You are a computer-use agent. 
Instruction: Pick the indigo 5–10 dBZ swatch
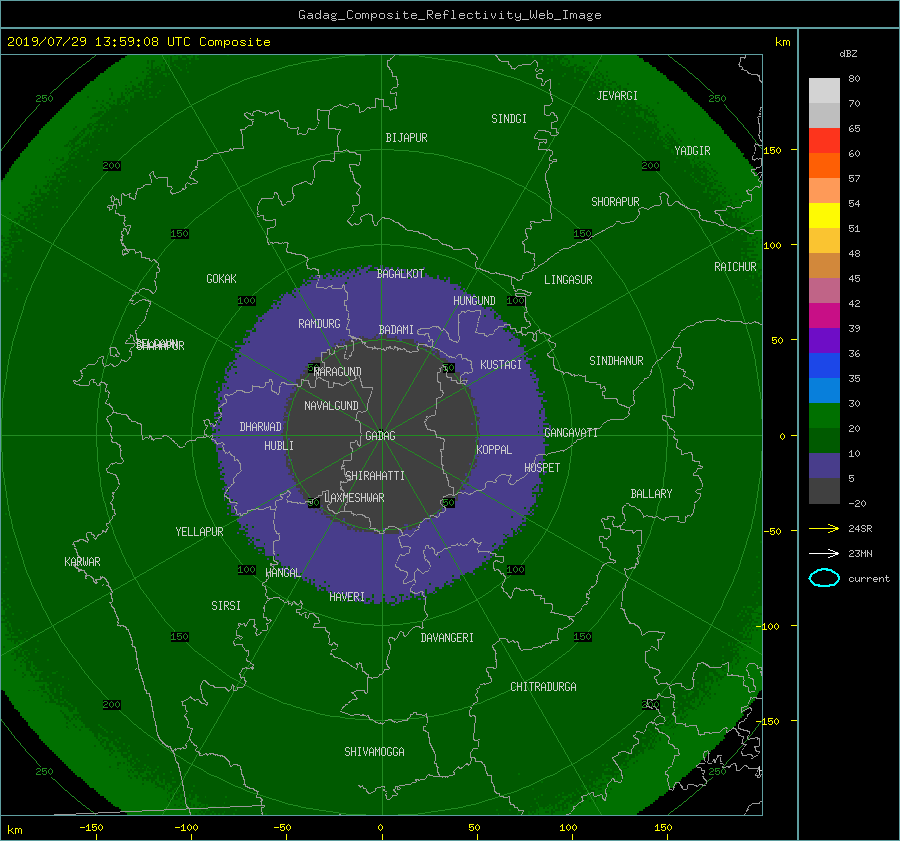(x=824, y=466)
